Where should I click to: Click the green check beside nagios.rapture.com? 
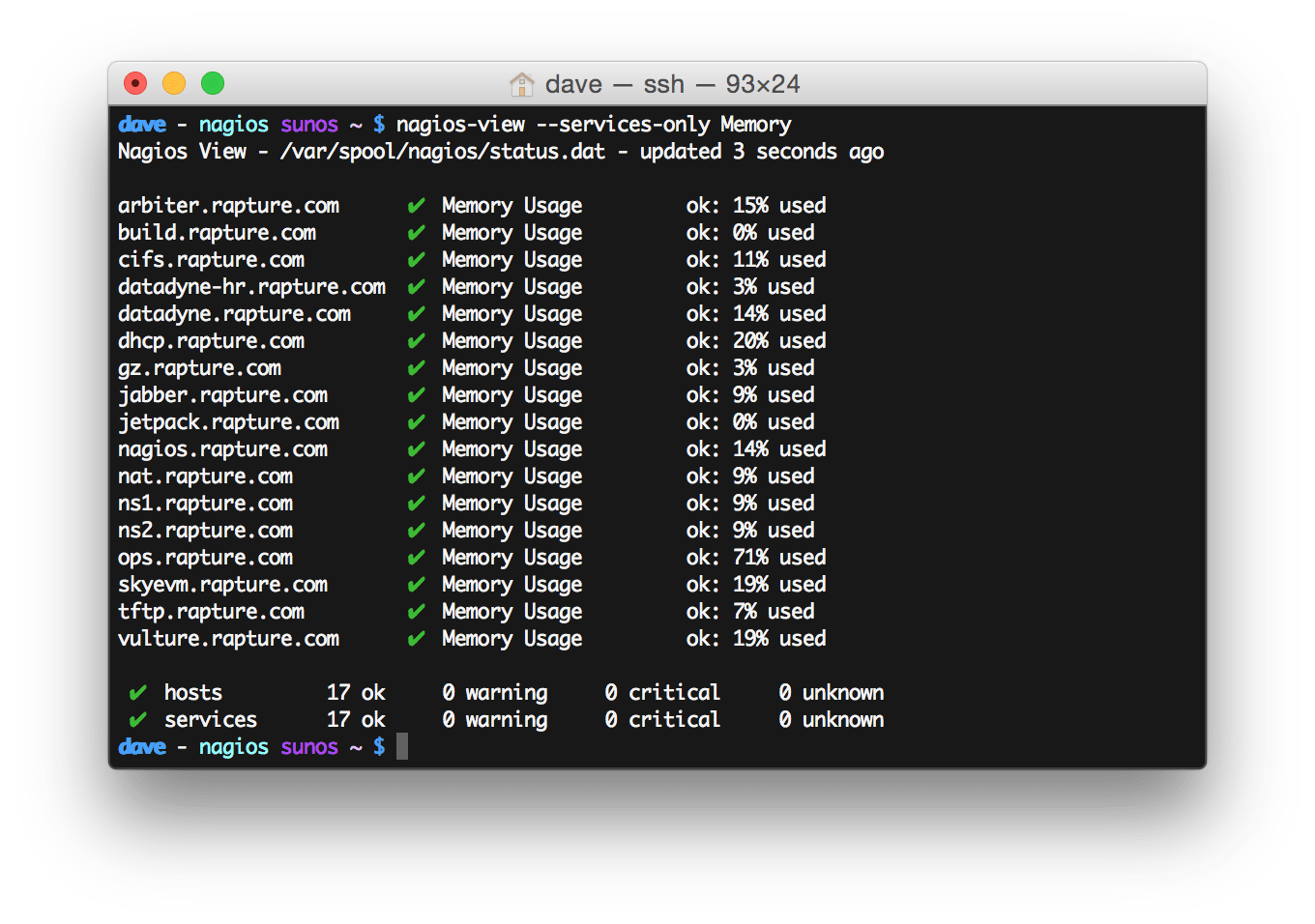(x=417, y=449)
